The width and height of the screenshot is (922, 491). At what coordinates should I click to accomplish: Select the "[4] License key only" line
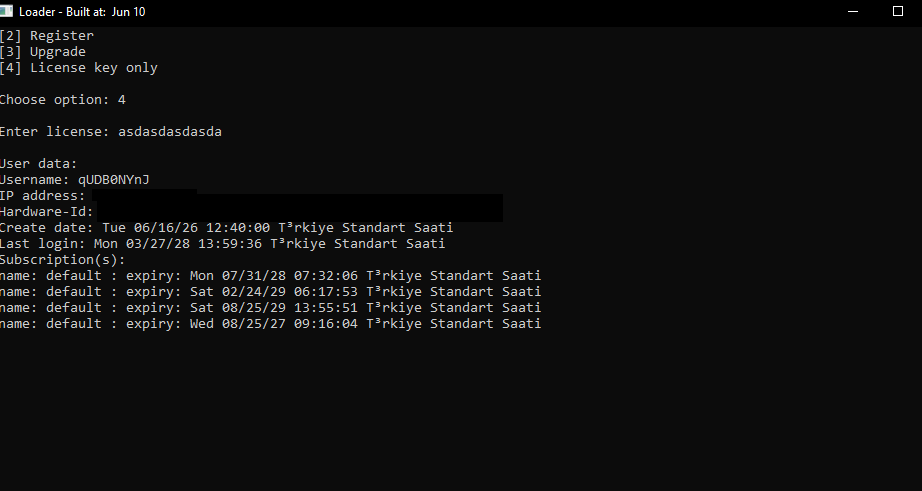coord(79,68)
